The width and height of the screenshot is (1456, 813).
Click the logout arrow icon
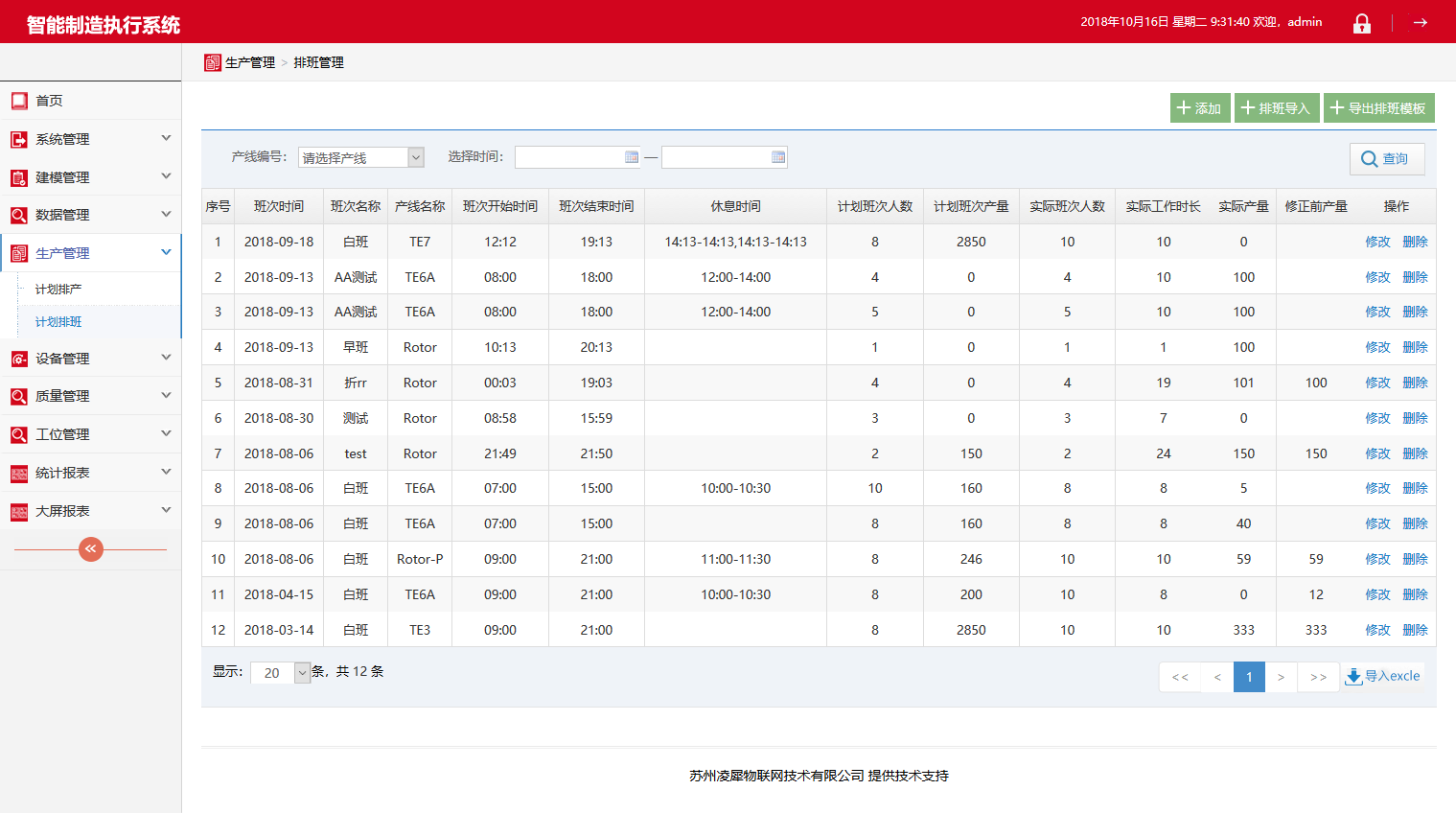click(x=1421, y=22)
